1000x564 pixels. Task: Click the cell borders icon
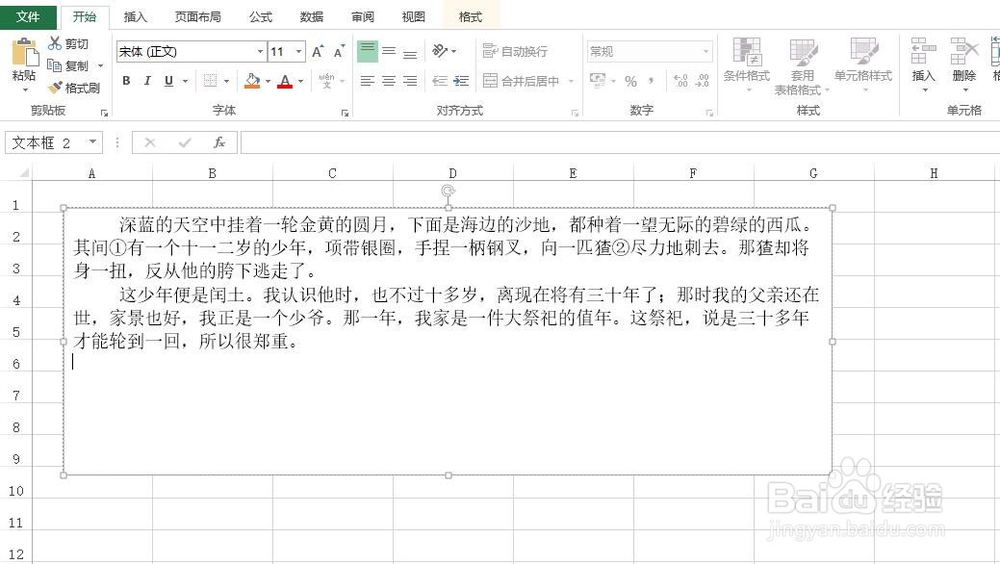pyautogui.click(x=210, y=80)
